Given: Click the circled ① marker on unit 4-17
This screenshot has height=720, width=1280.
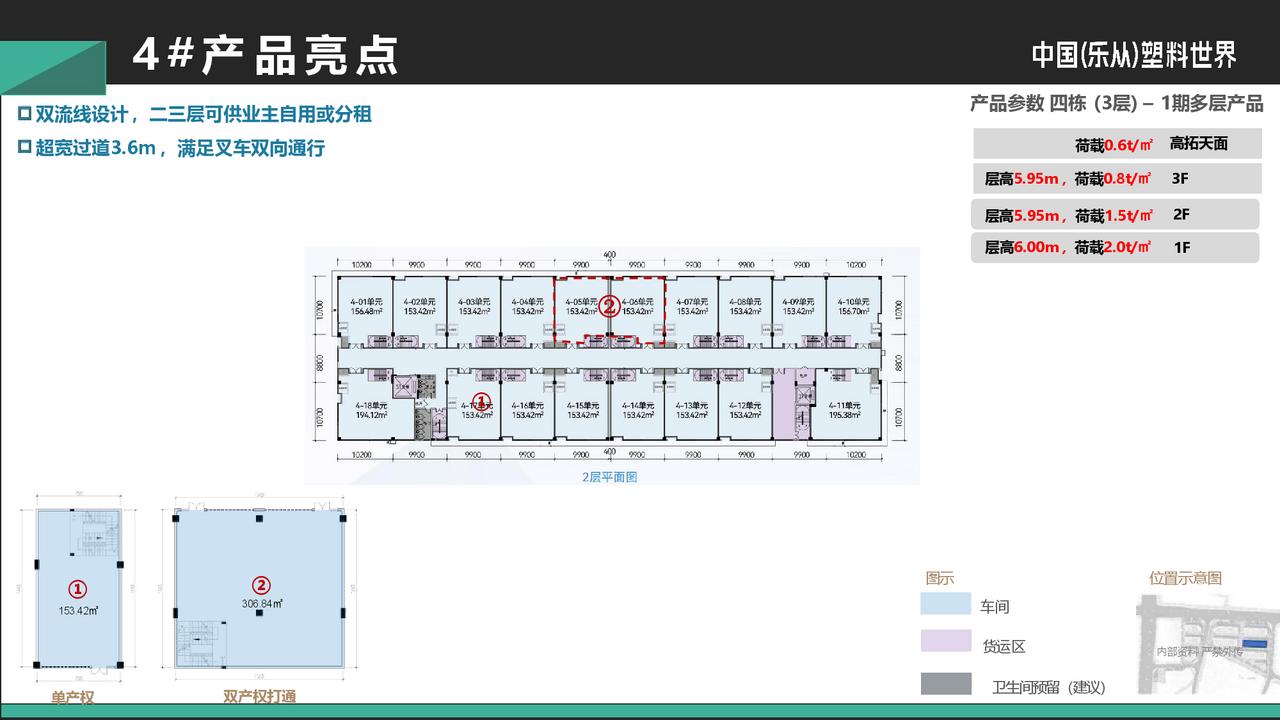Looking at the screenshot, I should [x=481, y=401].
